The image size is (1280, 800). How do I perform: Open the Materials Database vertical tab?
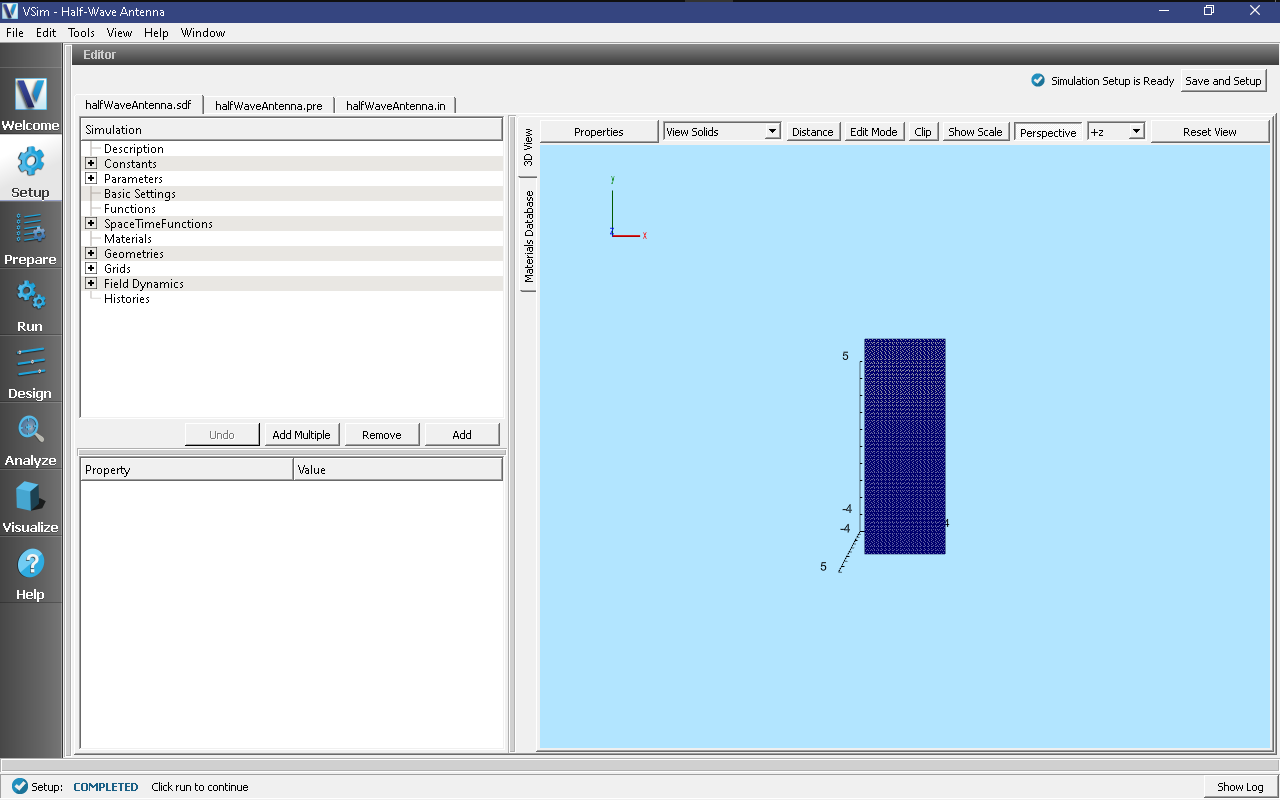click(528, 237)
